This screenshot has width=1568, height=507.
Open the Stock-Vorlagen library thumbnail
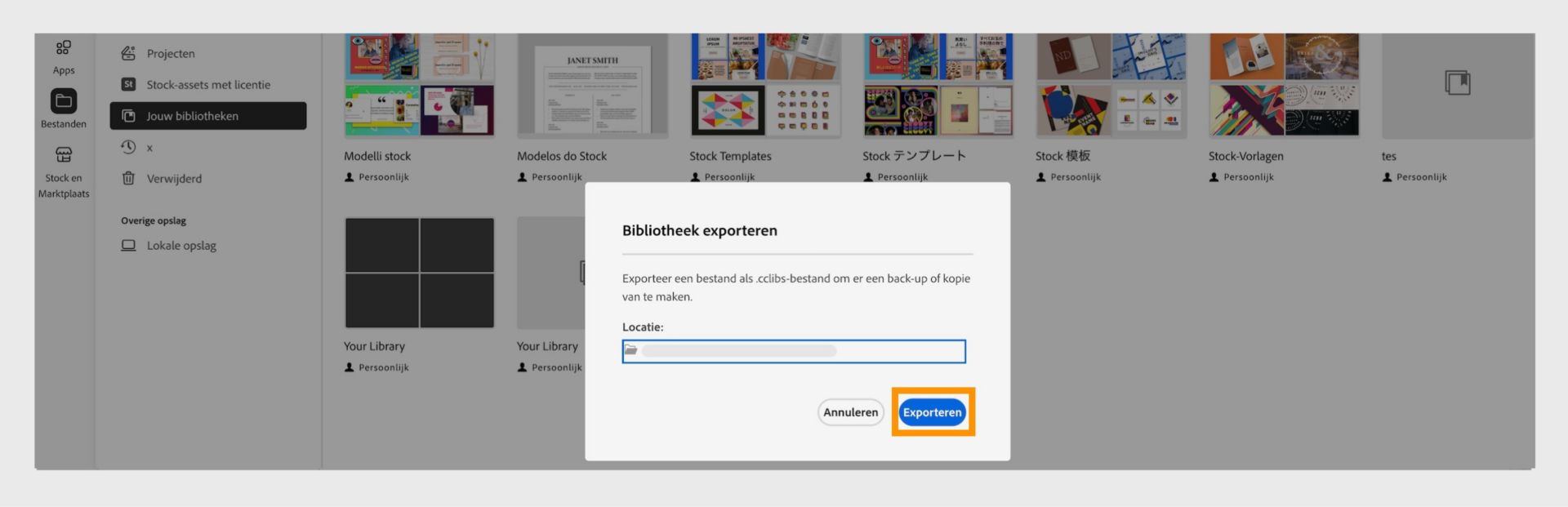pyautogui.click(x=1285, y=85)
